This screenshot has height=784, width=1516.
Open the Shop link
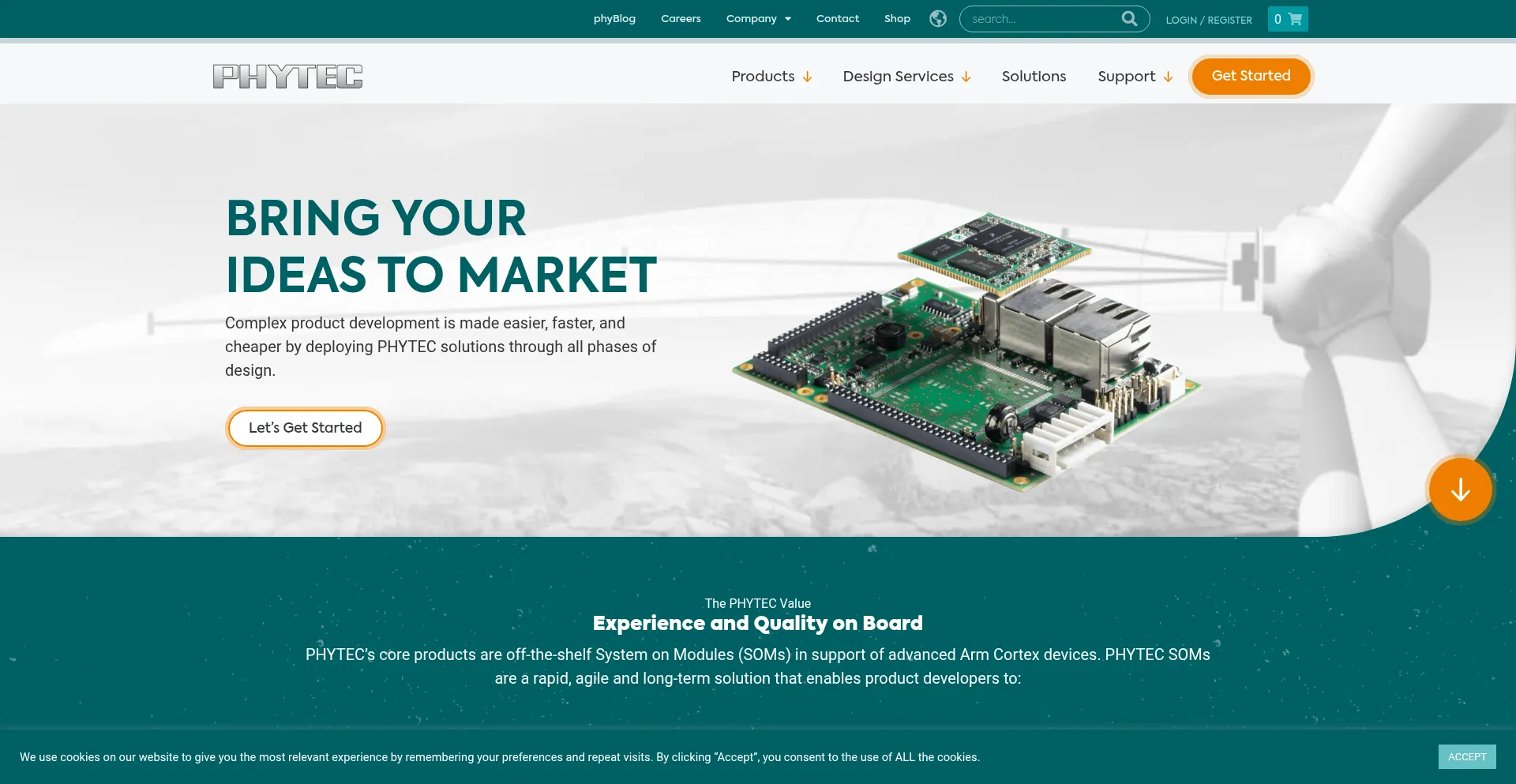897,18
